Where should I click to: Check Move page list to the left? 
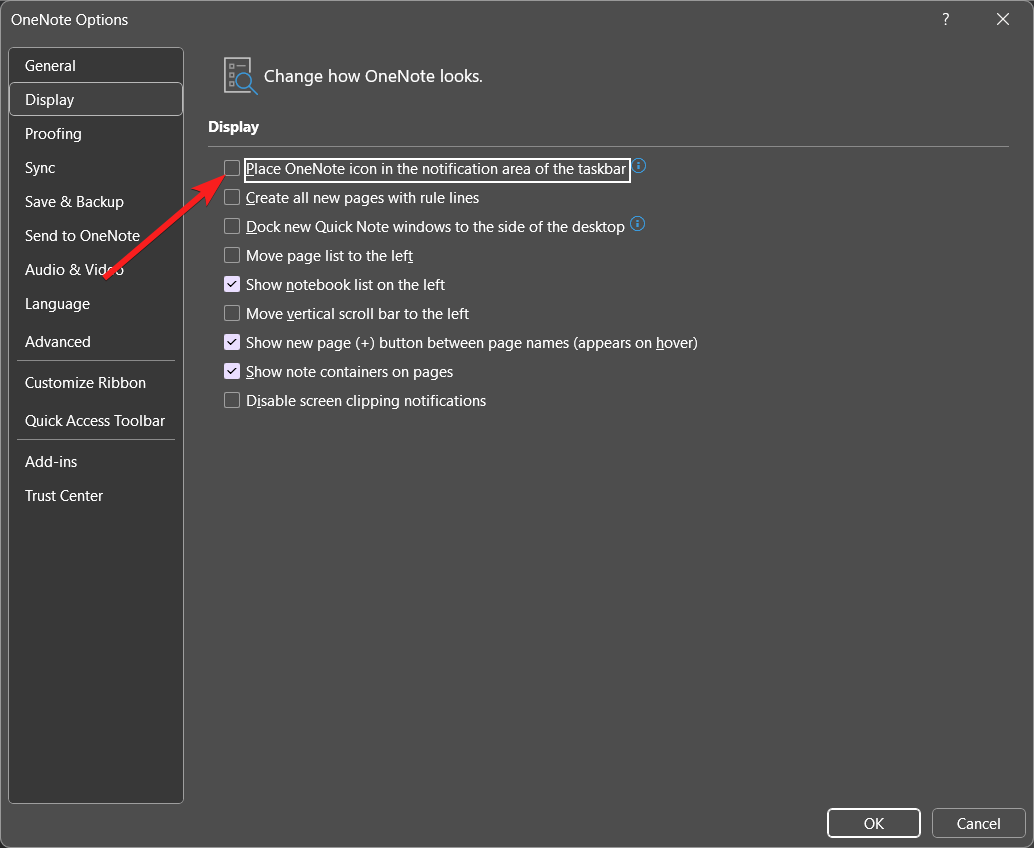[232, 255]
